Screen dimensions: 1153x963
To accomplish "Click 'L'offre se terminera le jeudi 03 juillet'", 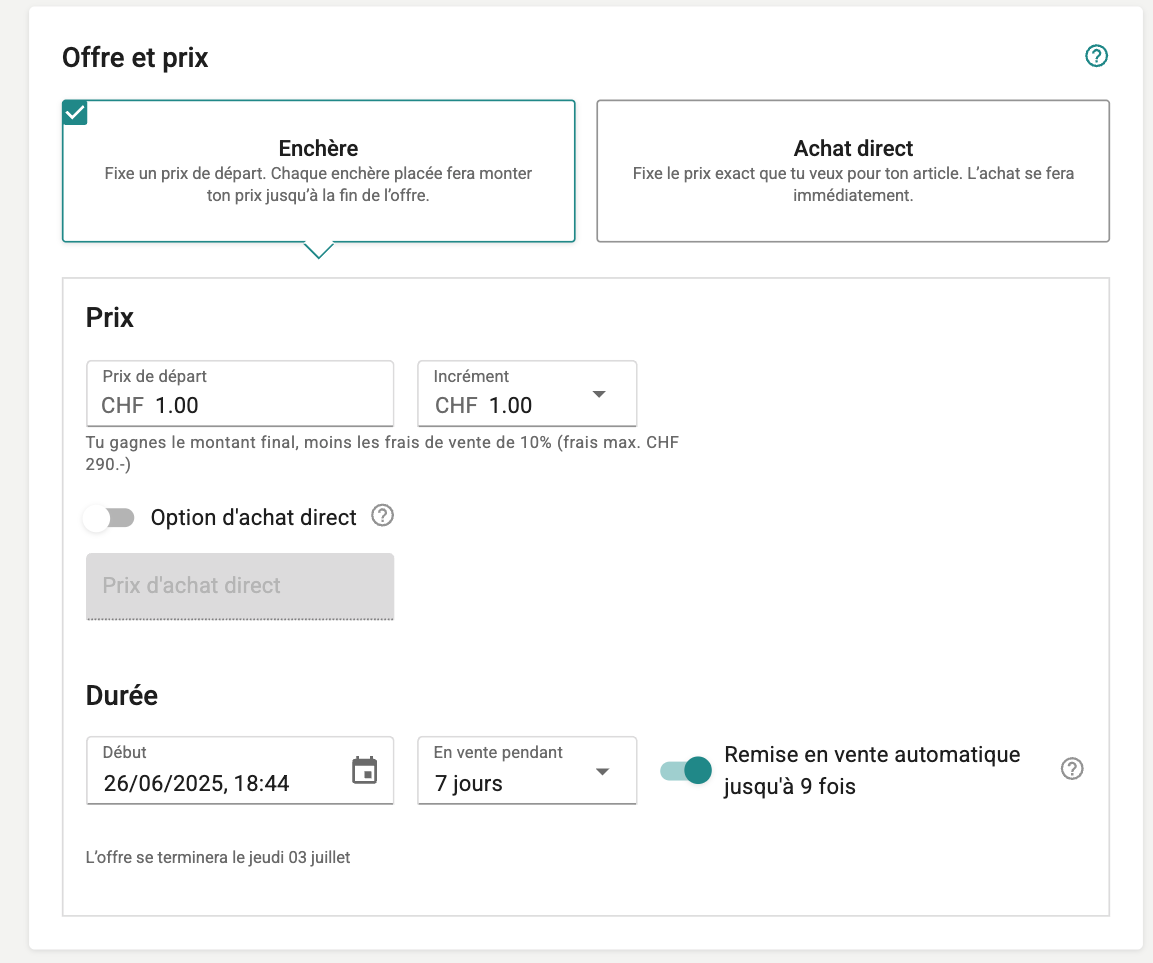I will pyautogui.click(x=218, y=857).
